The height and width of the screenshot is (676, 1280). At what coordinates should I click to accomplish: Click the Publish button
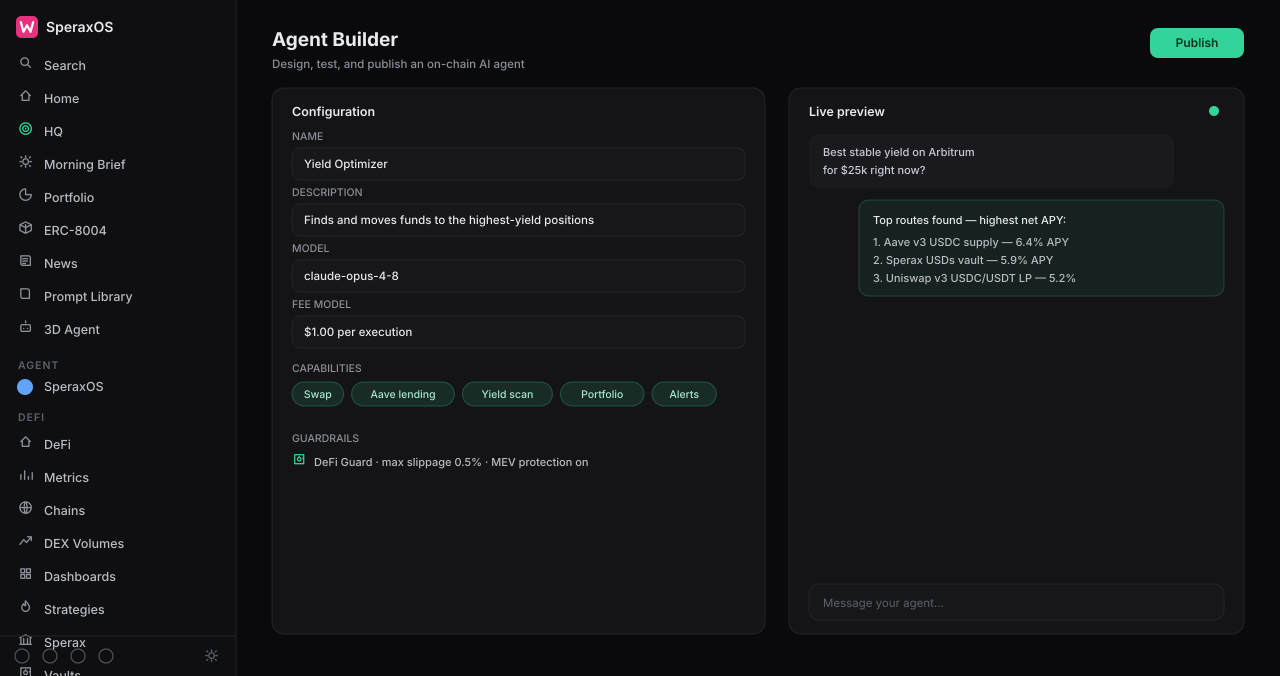point(1197,43)
